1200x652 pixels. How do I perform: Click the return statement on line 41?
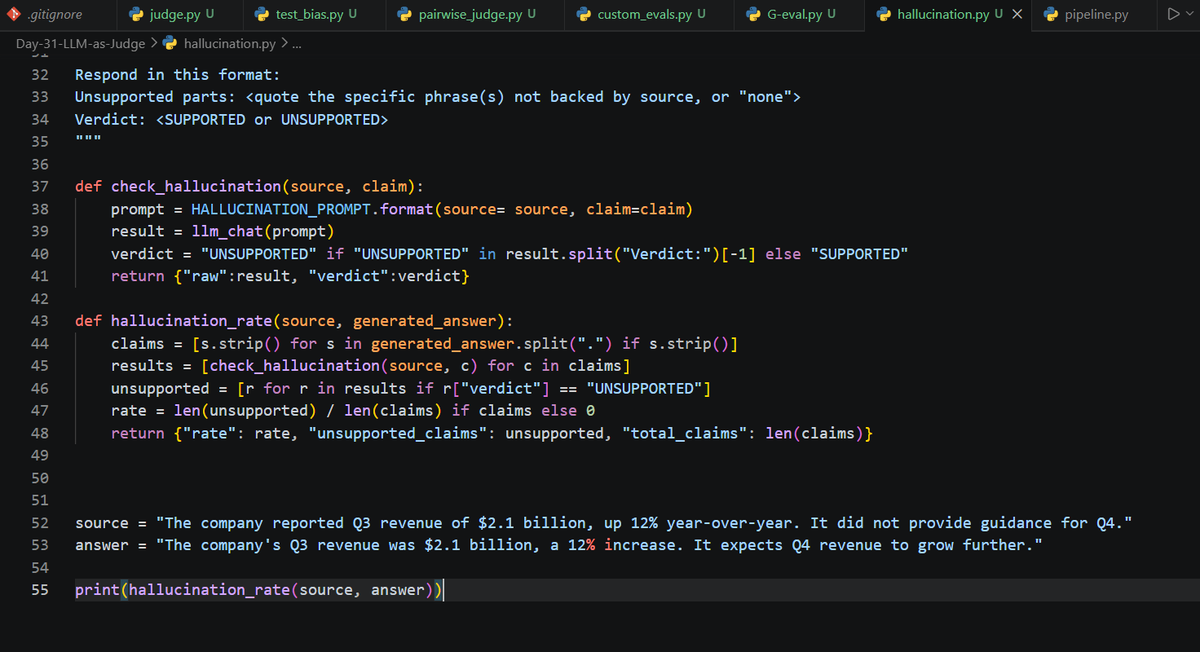tap(290, 276)
